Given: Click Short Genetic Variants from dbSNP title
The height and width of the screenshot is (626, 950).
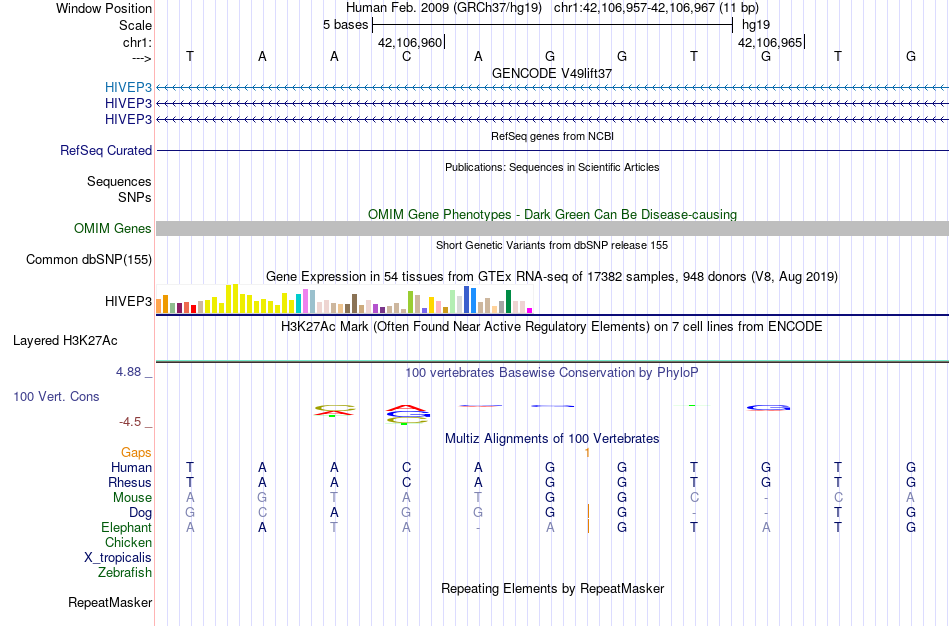Looking at the screenshot, I should tap(552, 245).
